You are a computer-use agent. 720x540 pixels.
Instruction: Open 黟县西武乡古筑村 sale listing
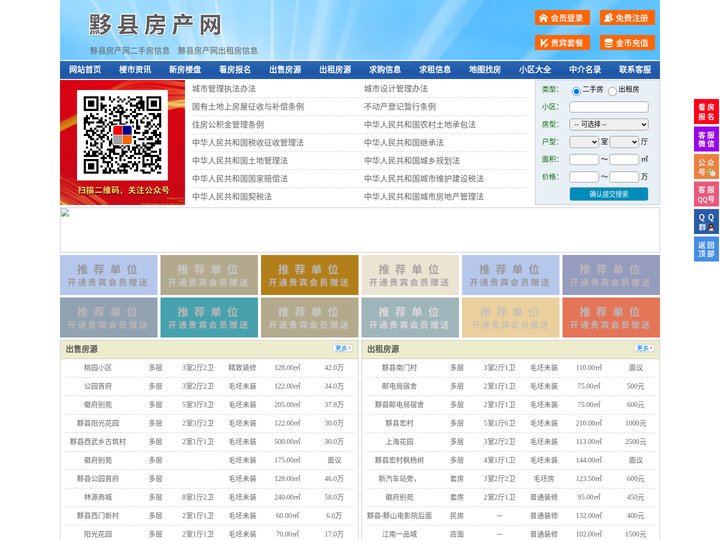97,442
